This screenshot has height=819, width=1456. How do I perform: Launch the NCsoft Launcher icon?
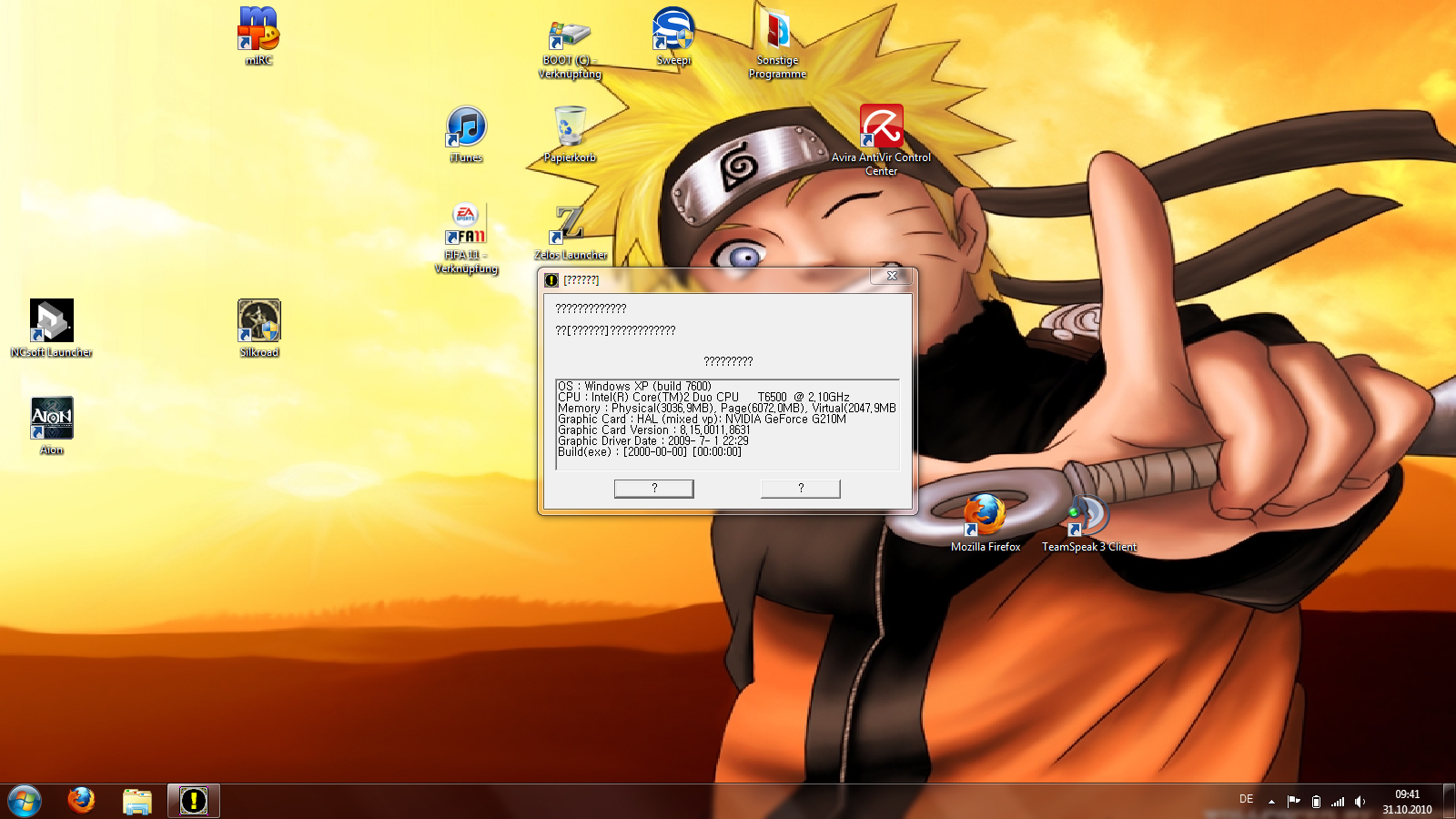[51, 321]
